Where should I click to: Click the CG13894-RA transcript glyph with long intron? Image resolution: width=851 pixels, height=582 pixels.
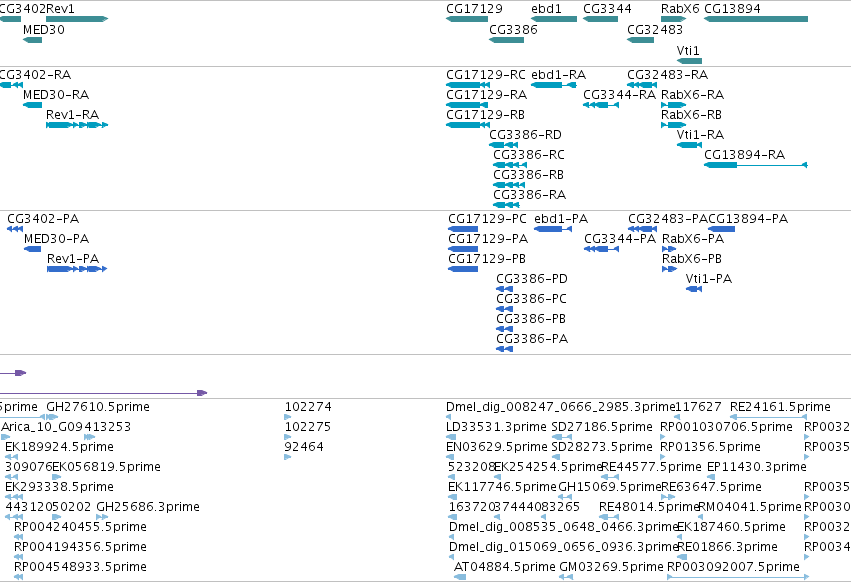[755, 165]
